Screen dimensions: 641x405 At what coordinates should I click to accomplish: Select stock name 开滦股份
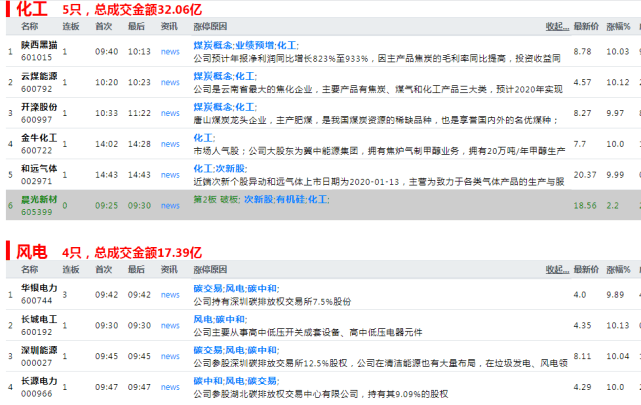pos(39,107)
